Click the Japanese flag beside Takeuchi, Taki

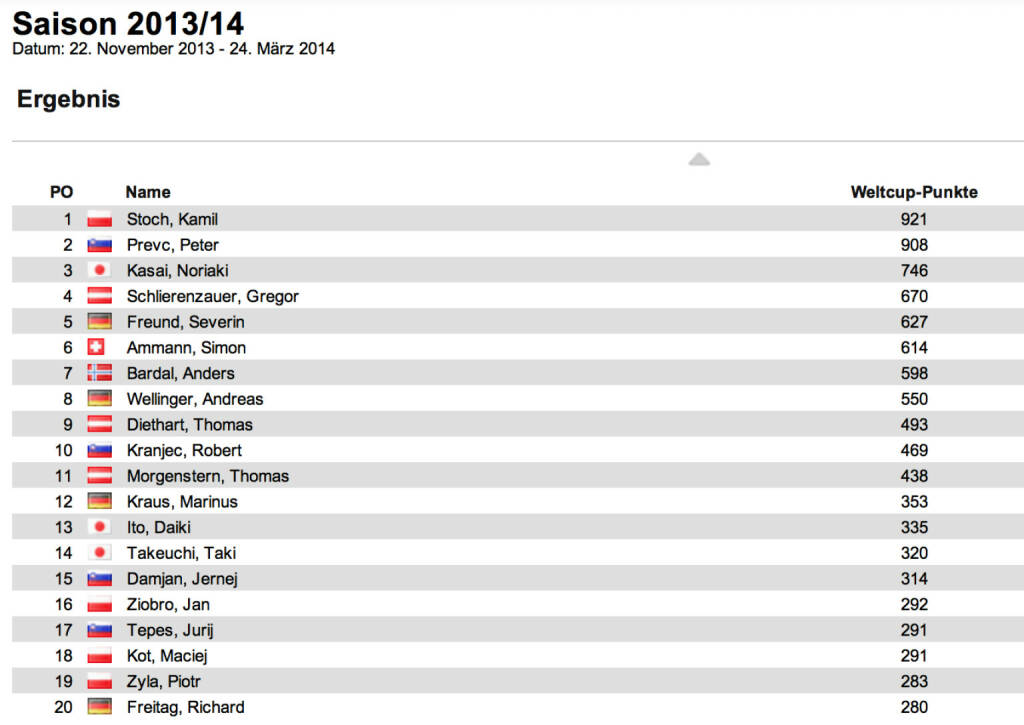pyautogui.click(x=99, y=553)
